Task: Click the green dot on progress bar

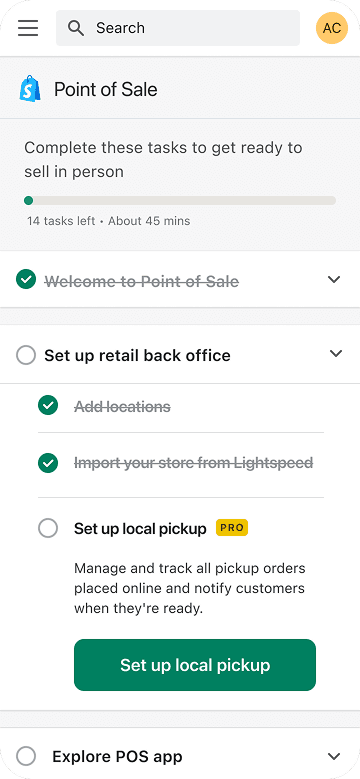Action: [x=29, y=200]
